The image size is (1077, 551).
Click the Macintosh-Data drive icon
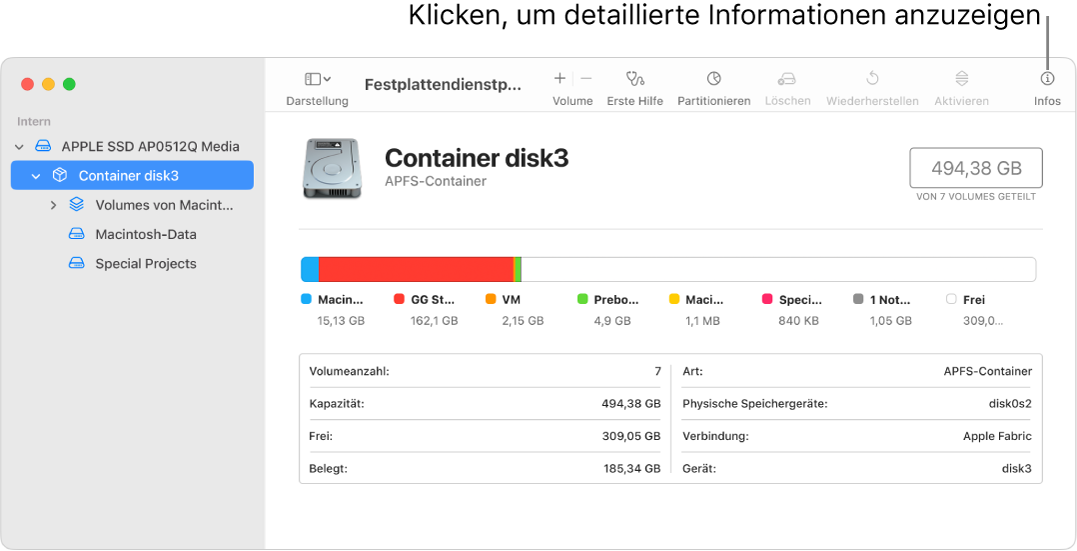(x=76, y=234)
